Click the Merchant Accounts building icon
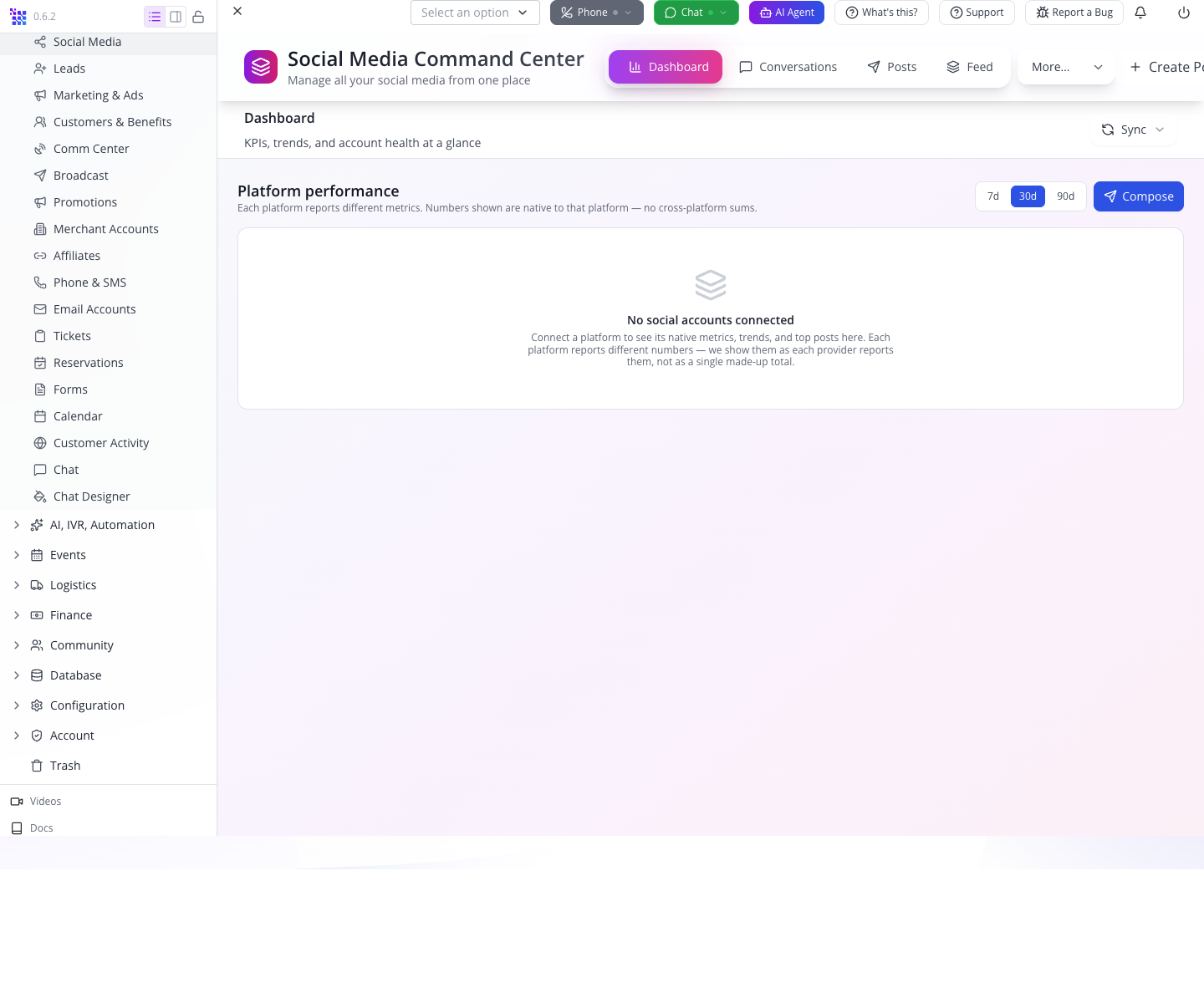Image resolution: width=1204 pixels, height=1003 pixels. tap(40, 229)
